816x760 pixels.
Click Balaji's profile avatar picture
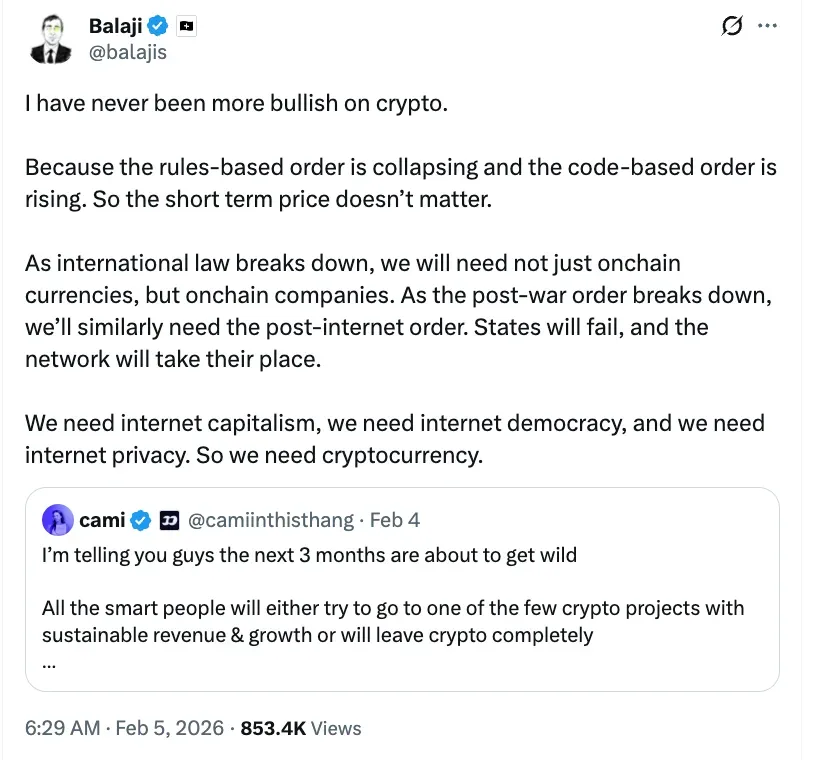point(48,38)
